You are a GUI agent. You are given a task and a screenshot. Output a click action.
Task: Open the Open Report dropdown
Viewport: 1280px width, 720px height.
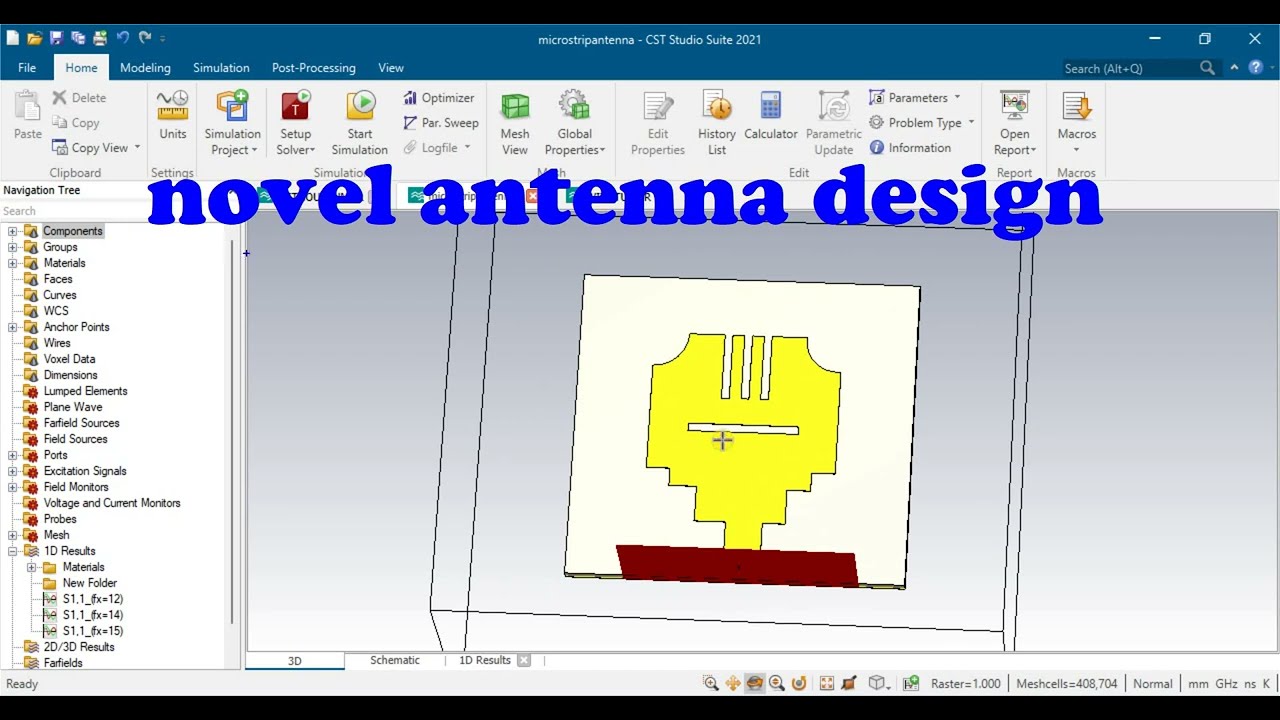coord(1015,122)
